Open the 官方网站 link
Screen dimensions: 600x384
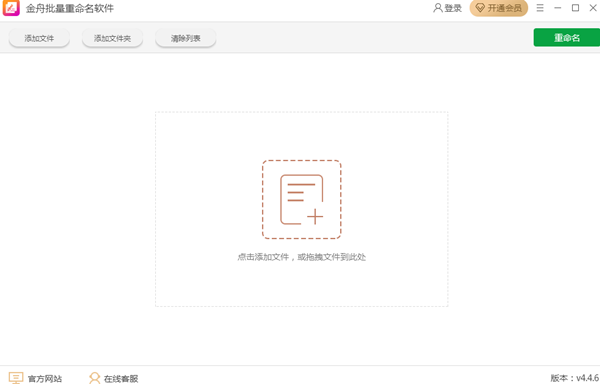[x=45, y=379]
